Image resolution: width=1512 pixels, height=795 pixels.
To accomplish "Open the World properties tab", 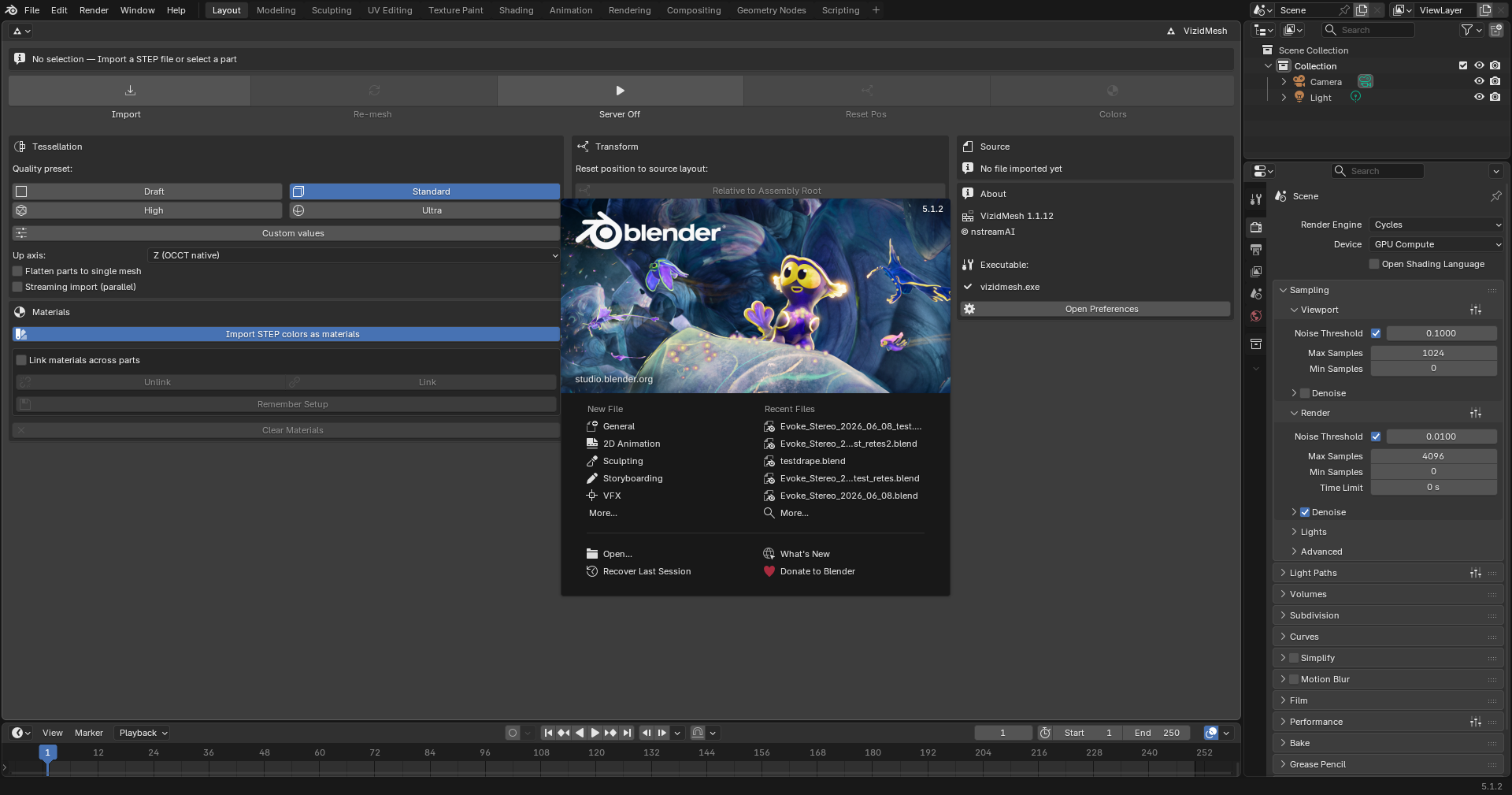I will coord(1256,316).
